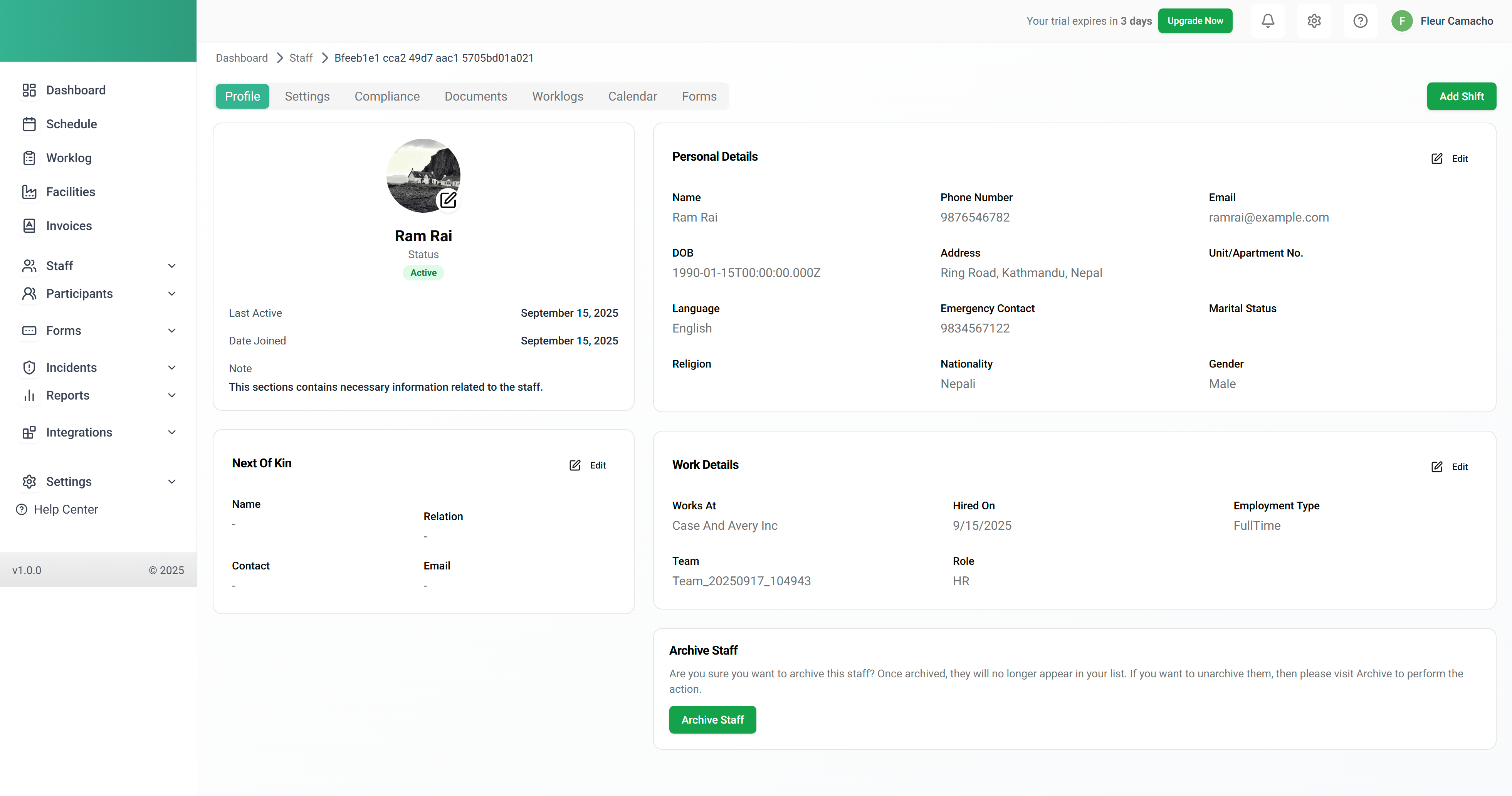Image resolution: width=1512 pixels, height=796 pixels.
Task: Click the Fleur Camacho user avatar
Action: [1402, 21]
